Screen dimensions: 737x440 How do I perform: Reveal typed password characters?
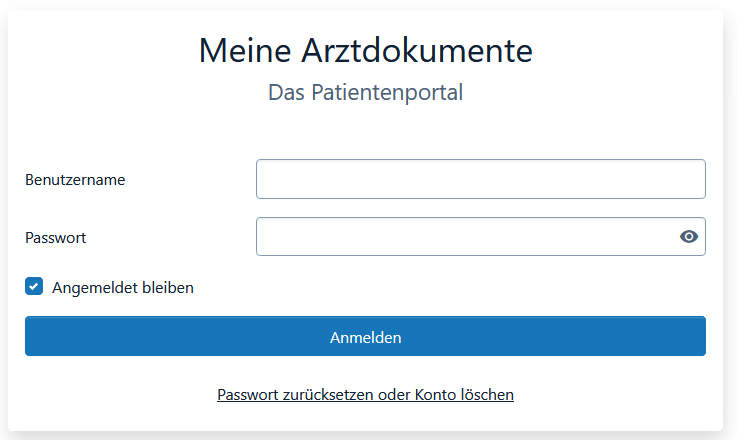(x=688, y=237)
